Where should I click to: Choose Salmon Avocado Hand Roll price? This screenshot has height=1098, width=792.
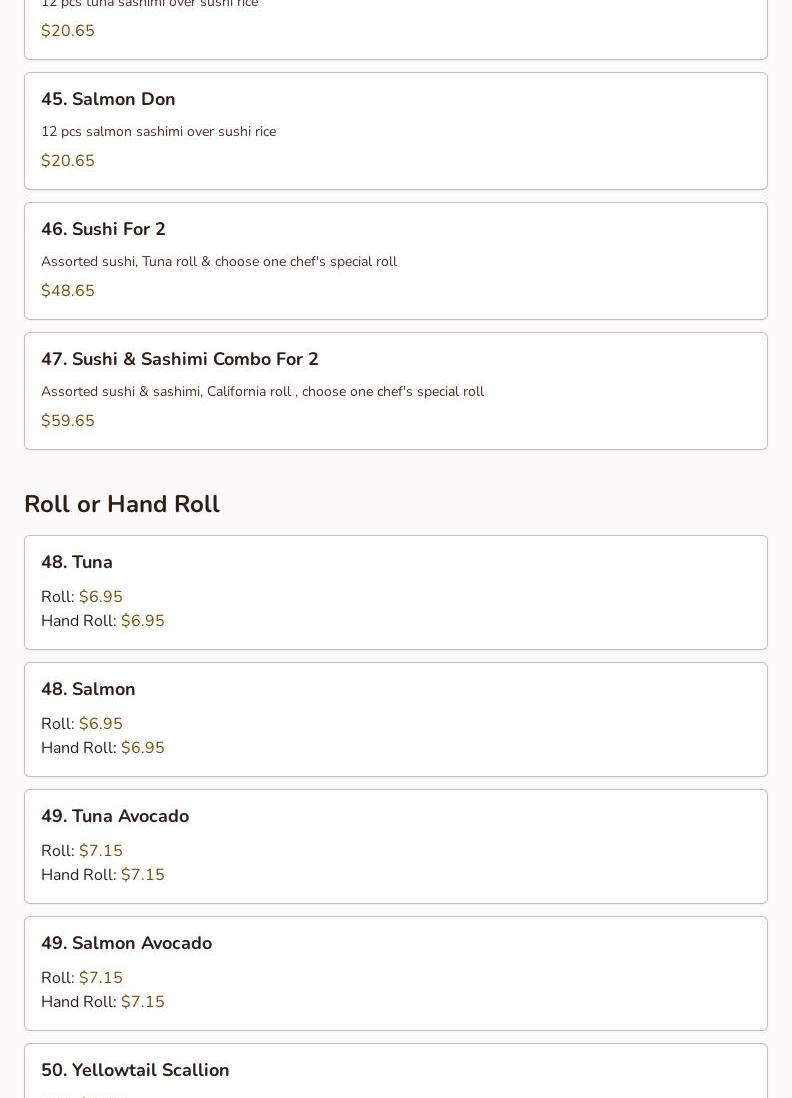tap(142, 1002)
